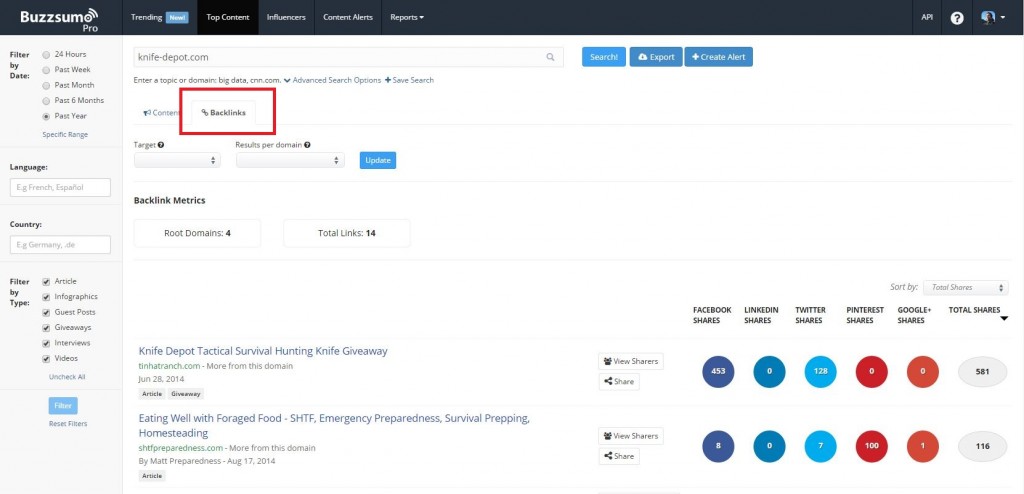Uncheck the Infographics type checkbox

(x=46, y=297)
